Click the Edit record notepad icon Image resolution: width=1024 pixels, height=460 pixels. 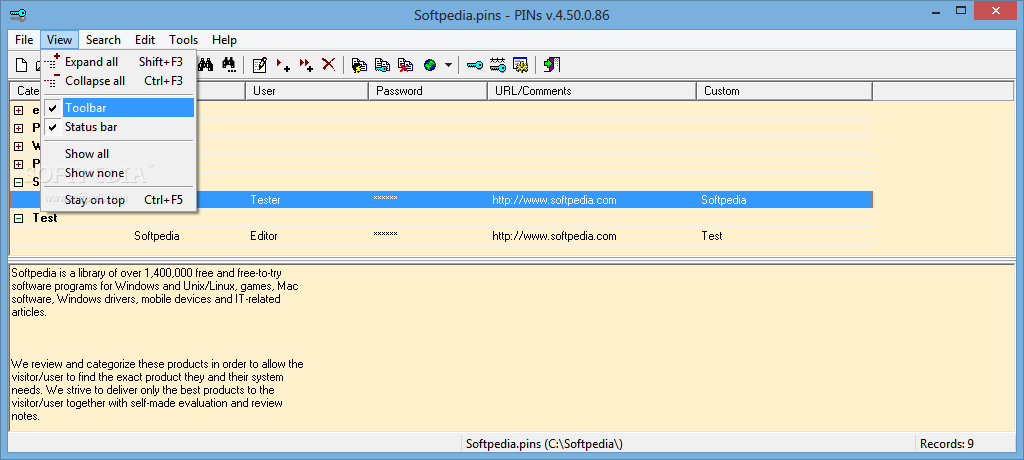pos(259,65)
